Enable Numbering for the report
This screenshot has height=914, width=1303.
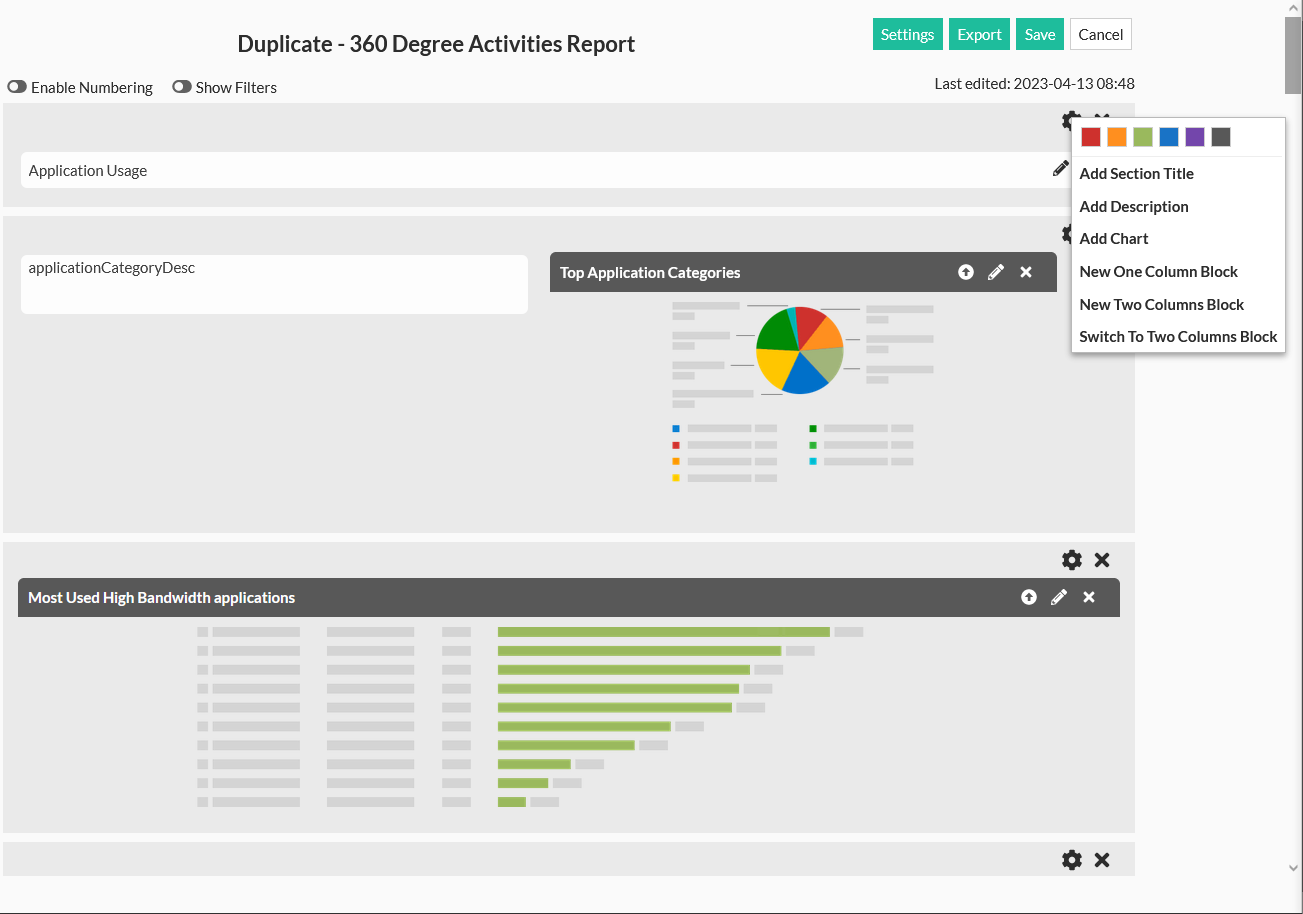(x=17, y=87)
